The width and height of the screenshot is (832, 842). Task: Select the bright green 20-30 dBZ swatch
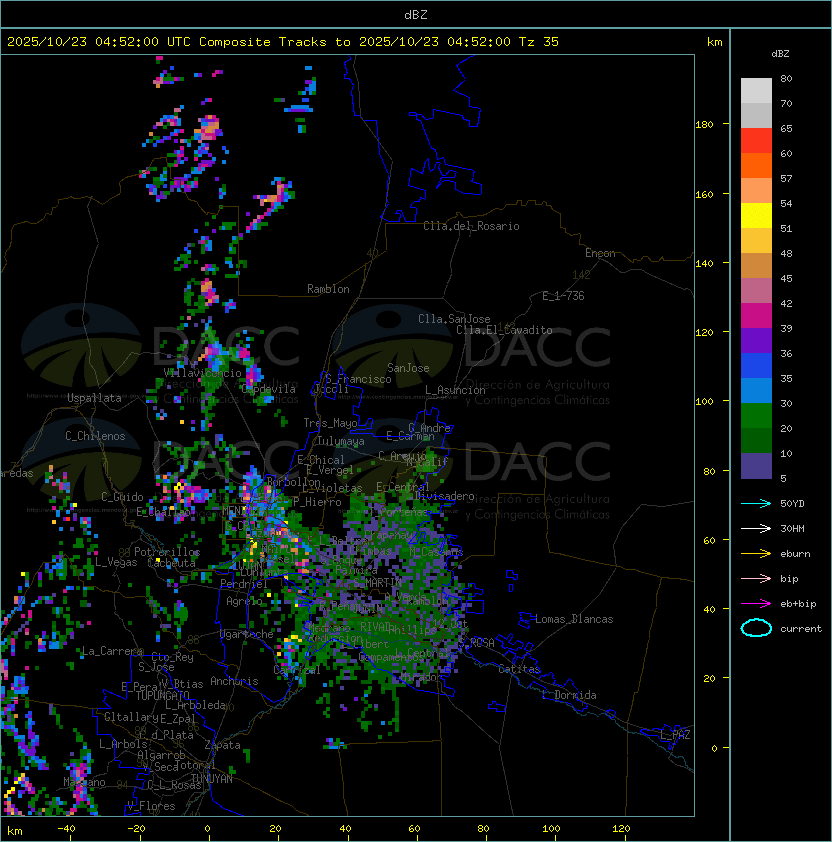tap(756, 416)
